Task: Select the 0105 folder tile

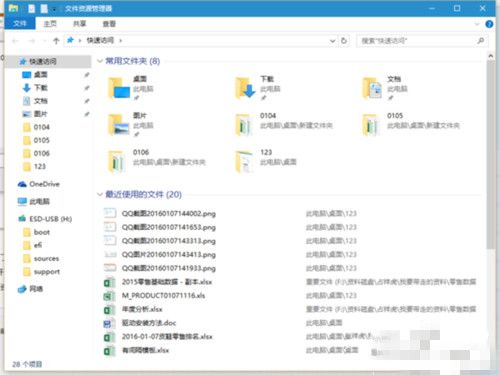Action: [411, 125]
